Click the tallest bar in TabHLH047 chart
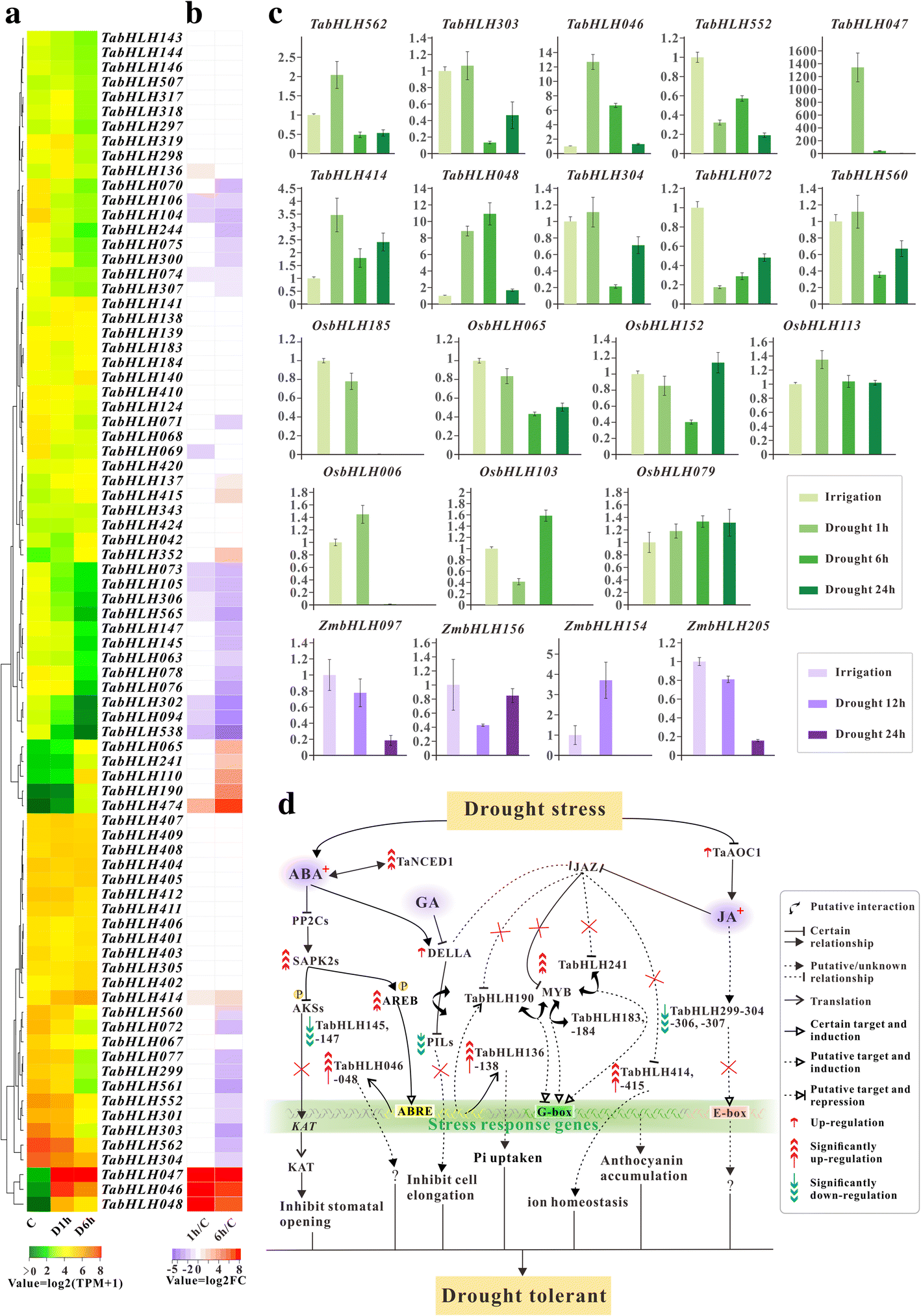921x1316 pixels. tap(857, 110)
